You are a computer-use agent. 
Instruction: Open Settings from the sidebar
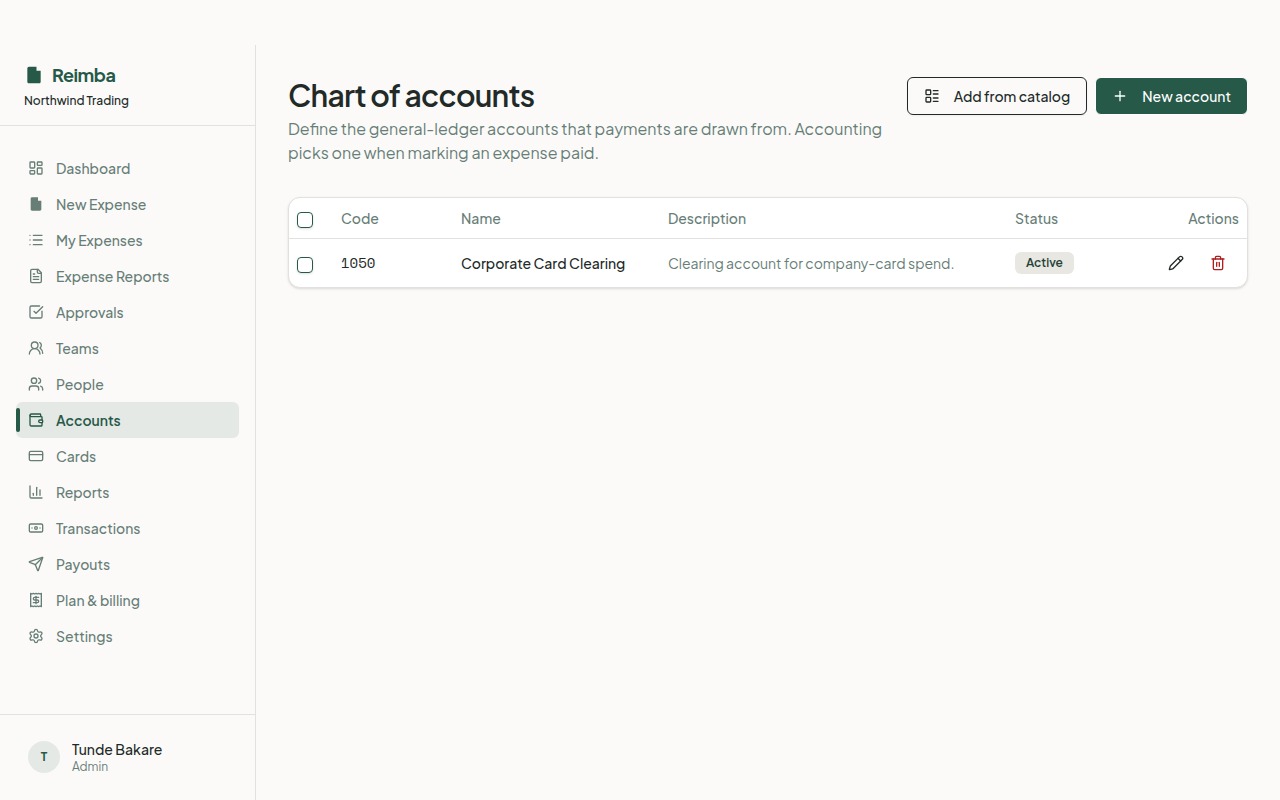128,636
